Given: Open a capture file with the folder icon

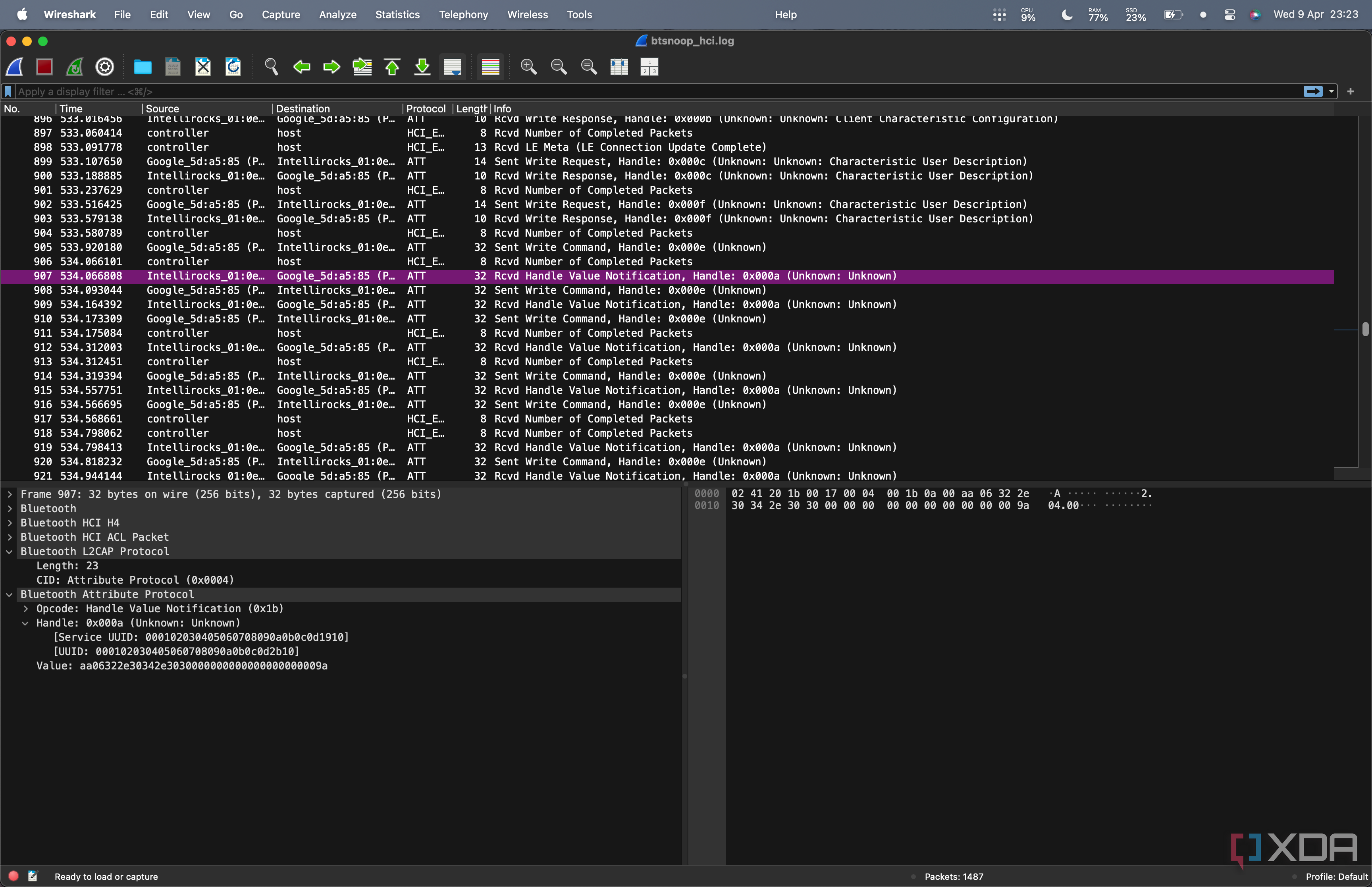Looking at the screenshot, I should (x=143, y=67).
